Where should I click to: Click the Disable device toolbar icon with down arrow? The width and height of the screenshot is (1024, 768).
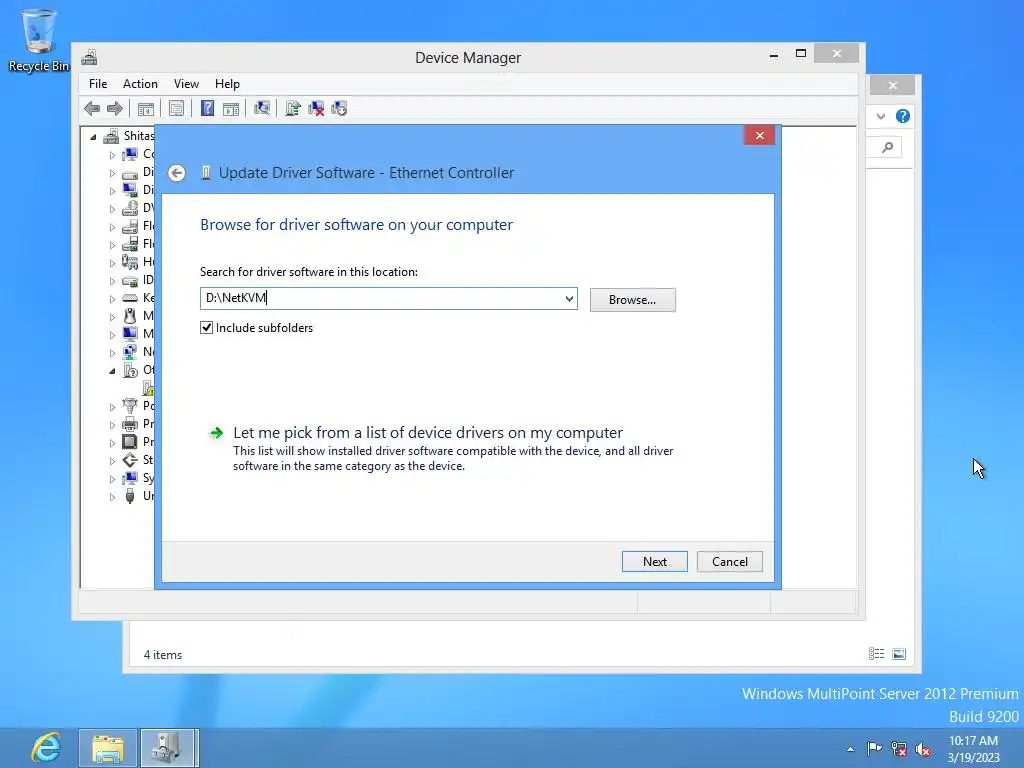(339, 108)
